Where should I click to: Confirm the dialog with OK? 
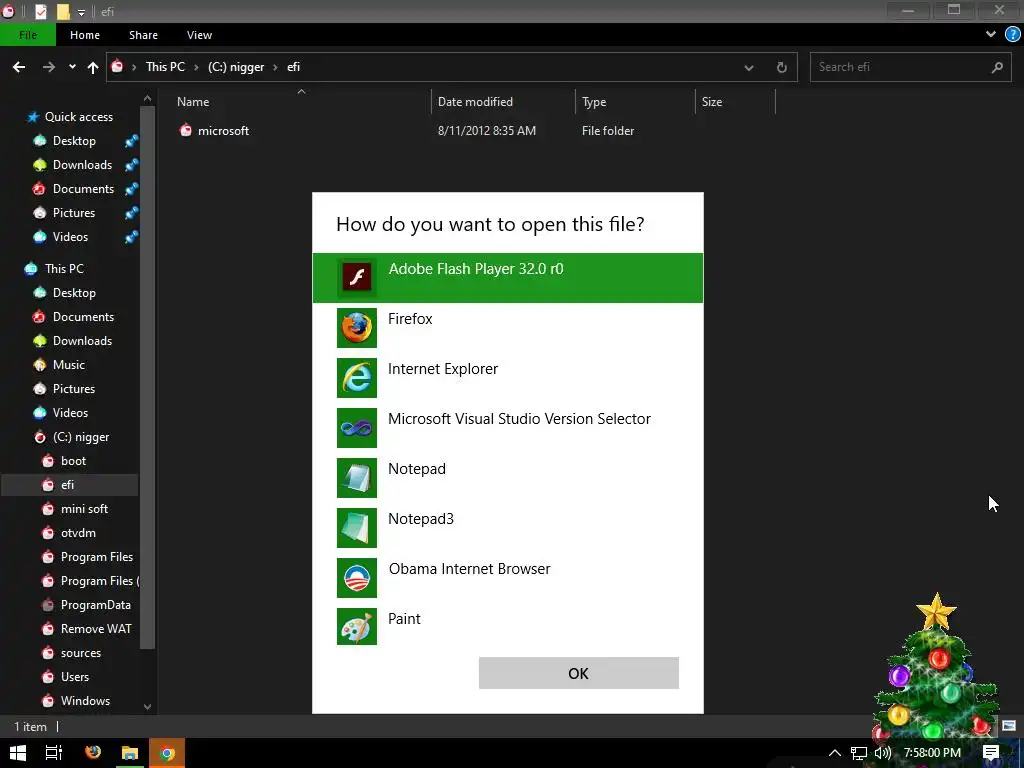(579, 673)
